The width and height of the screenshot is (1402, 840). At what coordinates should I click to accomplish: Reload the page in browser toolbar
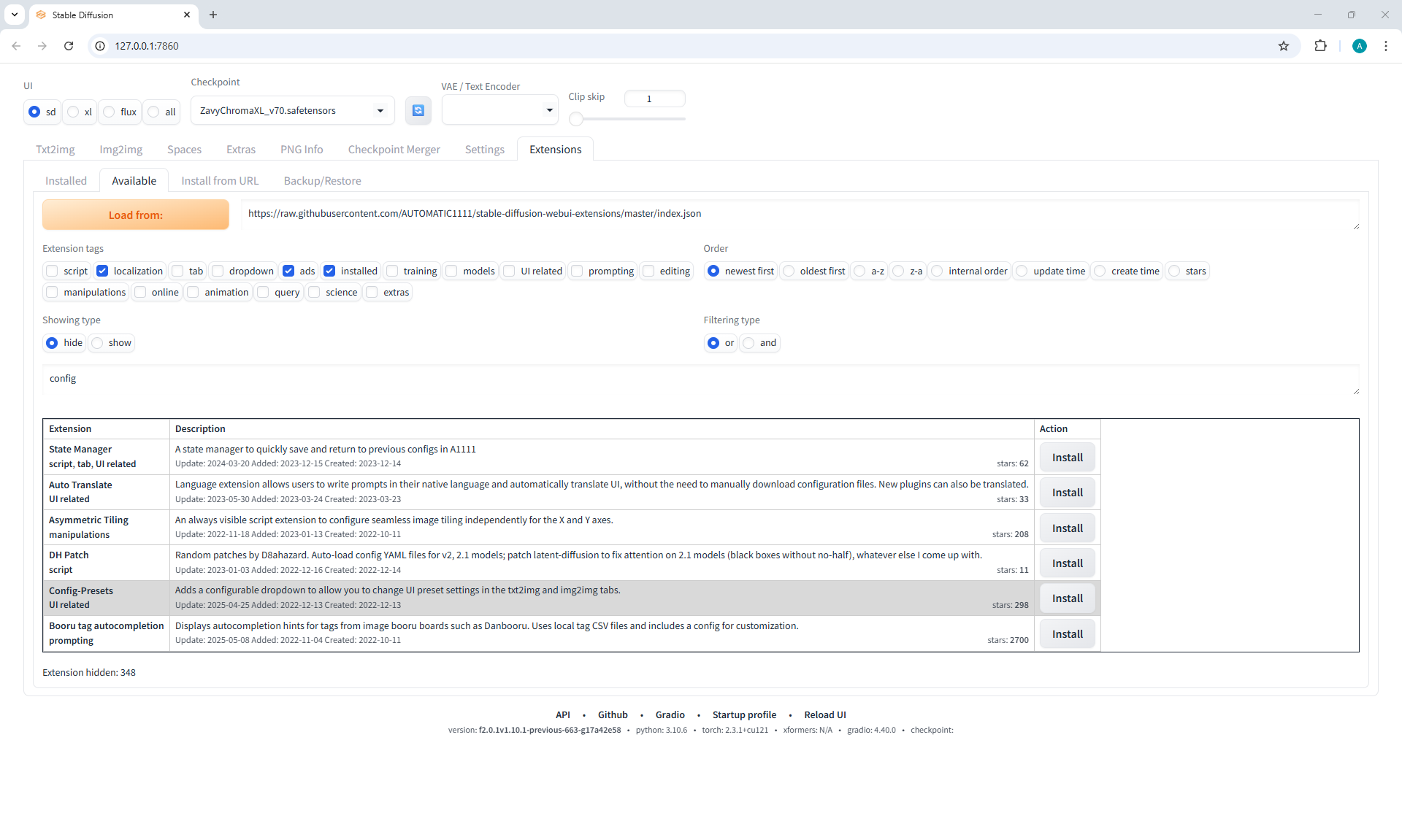[x=69, y=46]
